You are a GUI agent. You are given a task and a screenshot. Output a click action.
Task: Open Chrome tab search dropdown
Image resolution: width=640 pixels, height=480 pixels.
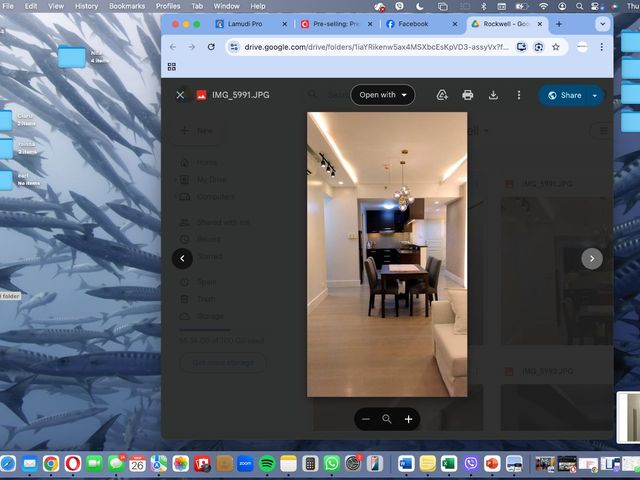pyautogui.click(x=602, y=24)
